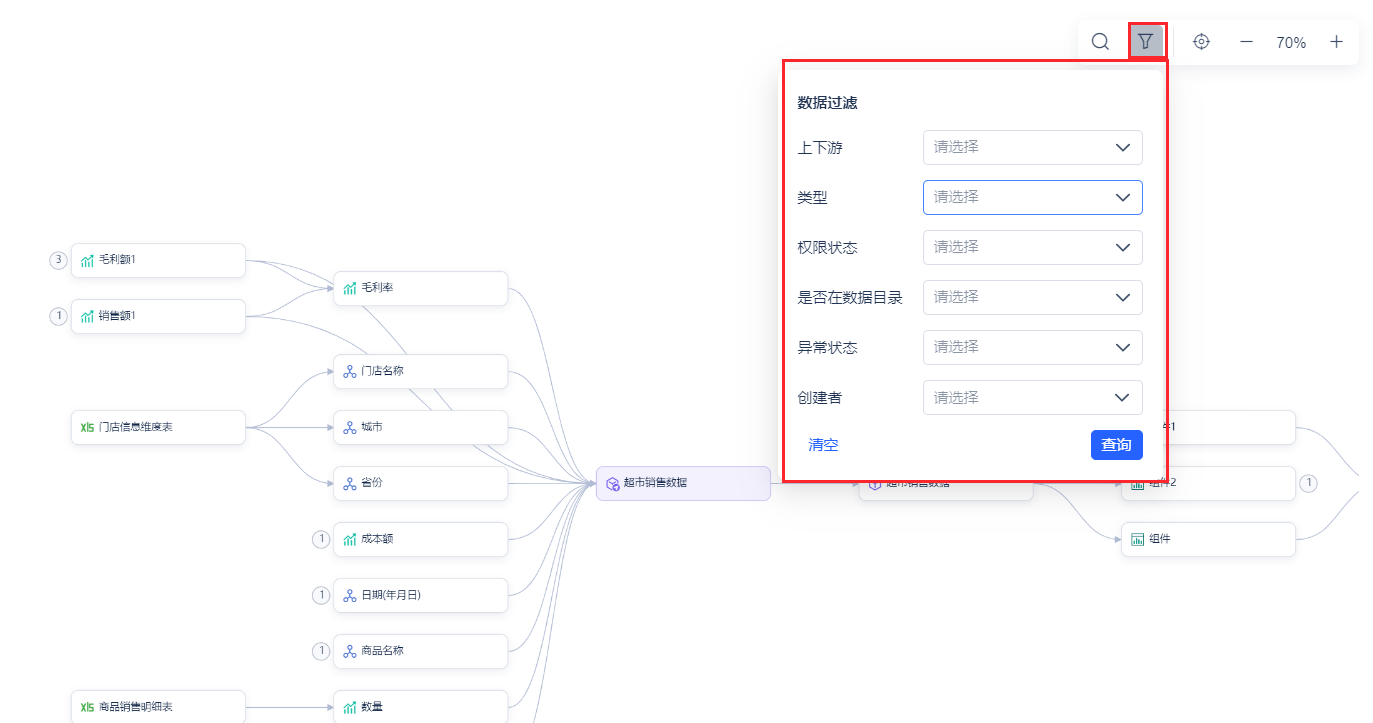Click the blue 查询 button

coord(1116,445)
